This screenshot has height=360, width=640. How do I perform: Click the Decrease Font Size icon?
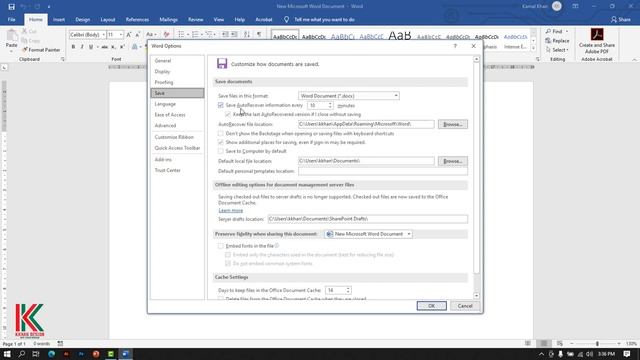coord(138,35)
